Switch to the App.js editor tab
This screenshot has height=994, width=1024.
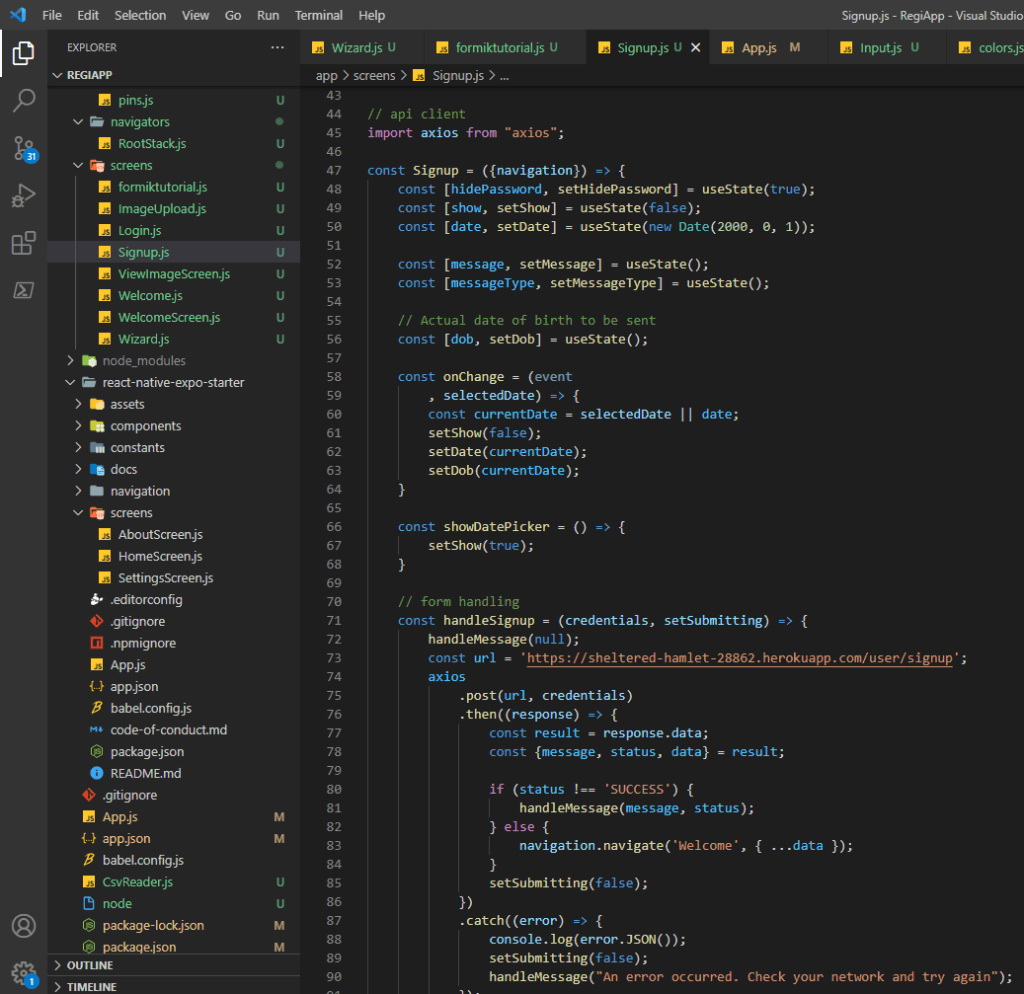(758, 47)
